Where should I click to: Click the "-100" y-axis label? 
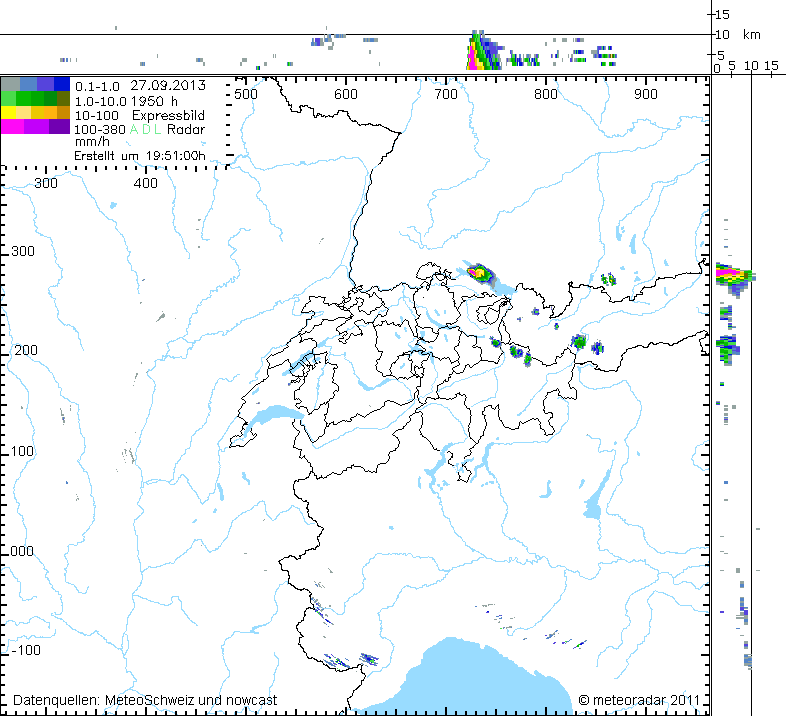point(26,650)
